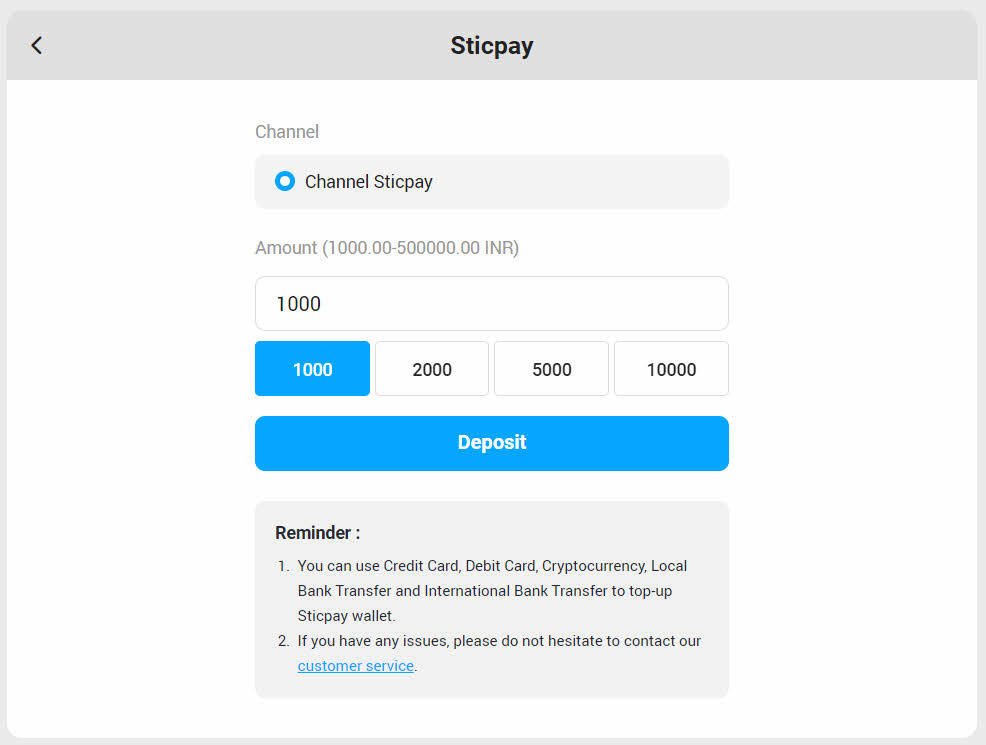
Task: Click the Sticpay page title
Action: [491, 46]
